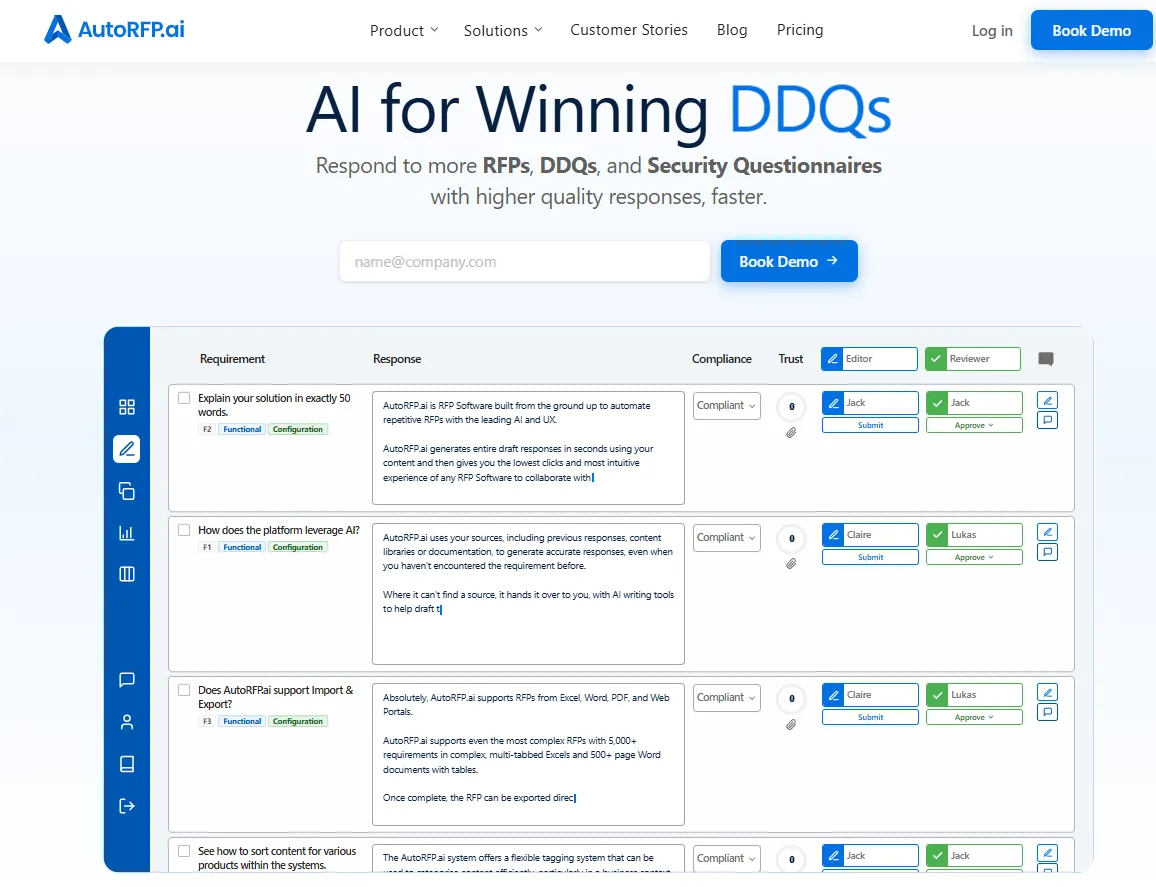Check the 'How does the platform leverage AI' checkbox
1156x887 pixels.
coord(184,529)
